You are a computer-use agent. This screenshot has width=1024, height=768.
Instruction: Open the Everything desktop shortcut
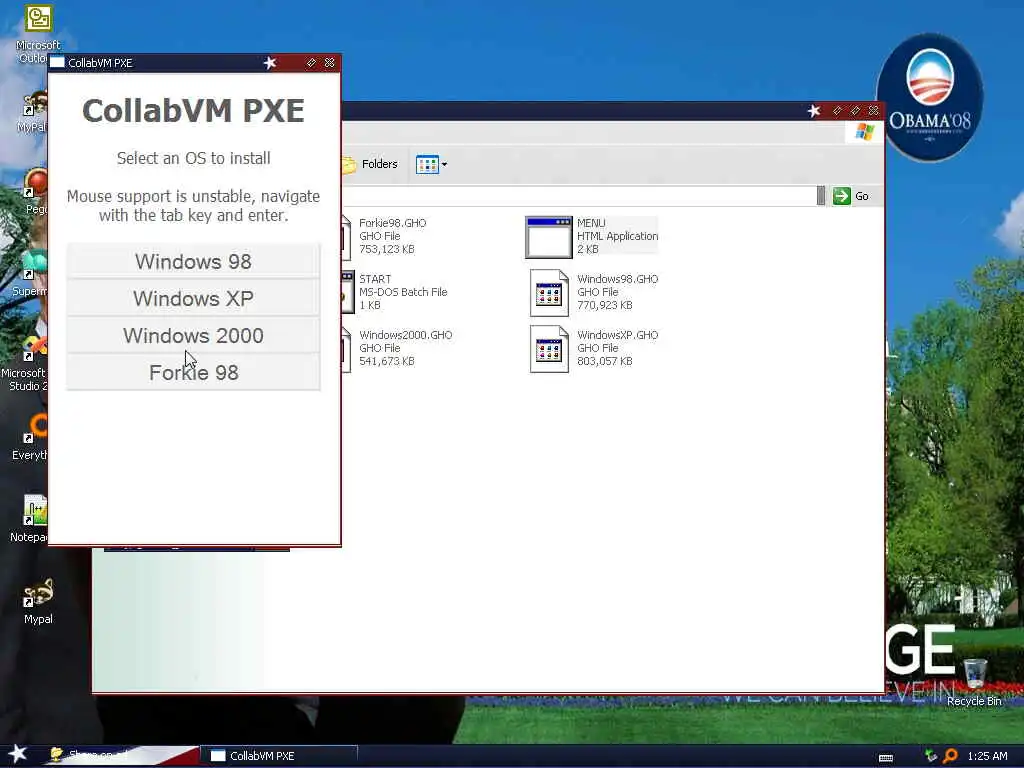(x=31, y=438)
